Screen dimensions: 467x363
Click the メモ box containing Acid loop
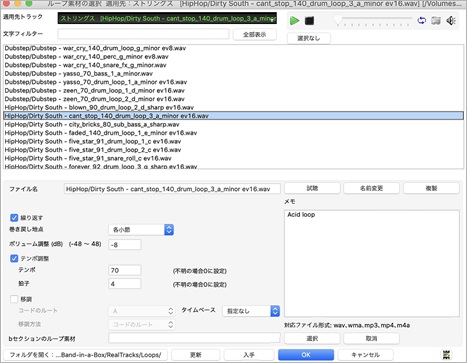(x=372, y=263)
